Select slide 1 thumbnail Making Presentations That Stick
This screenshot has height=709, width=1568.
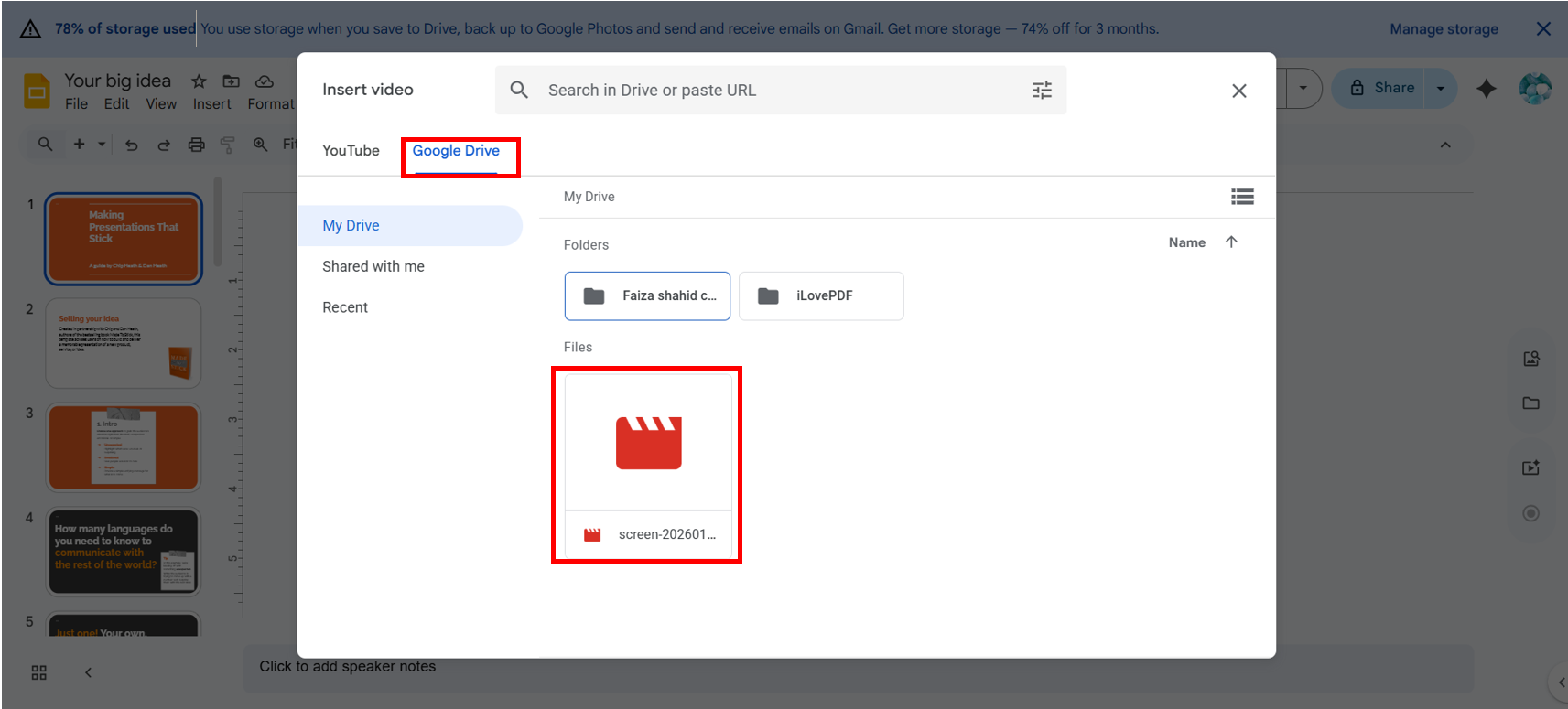pyautogui.click(x=124, y=239)
